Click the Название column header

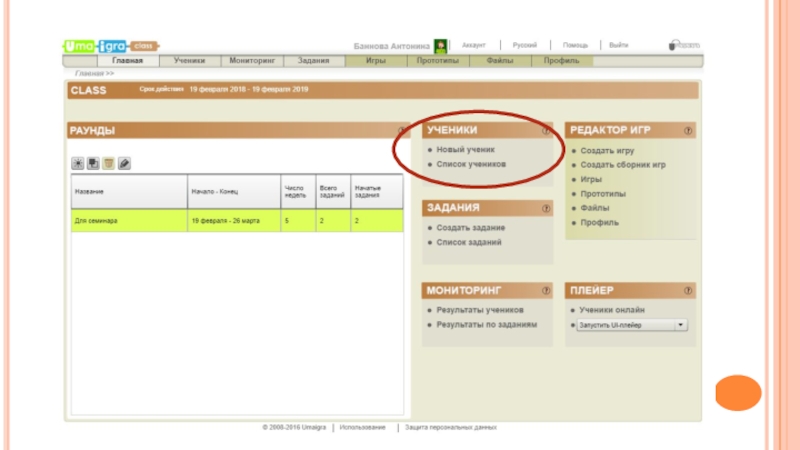[129, 192]
